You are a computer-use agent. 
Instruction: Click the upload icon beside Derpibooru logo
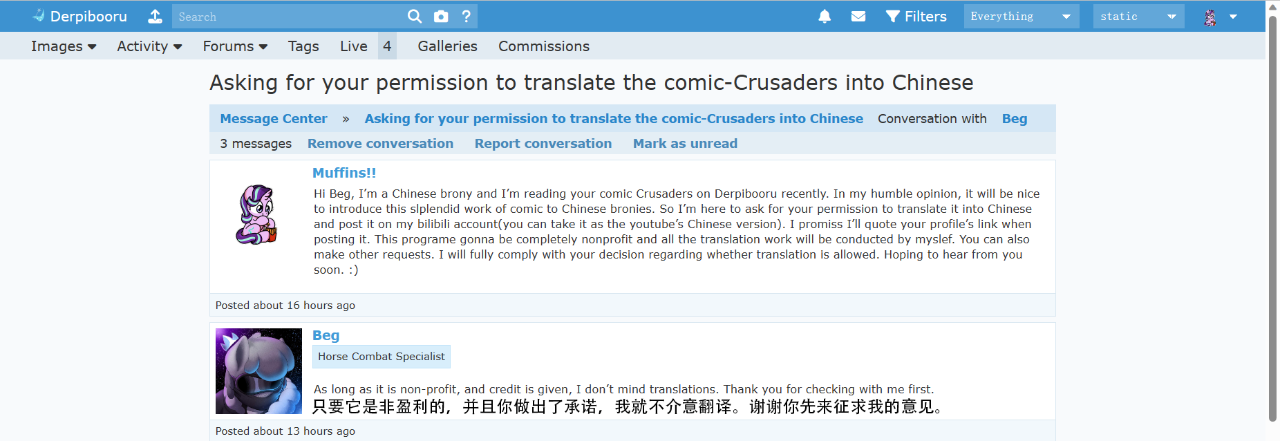pyautogui.click(x=155, y=16)
